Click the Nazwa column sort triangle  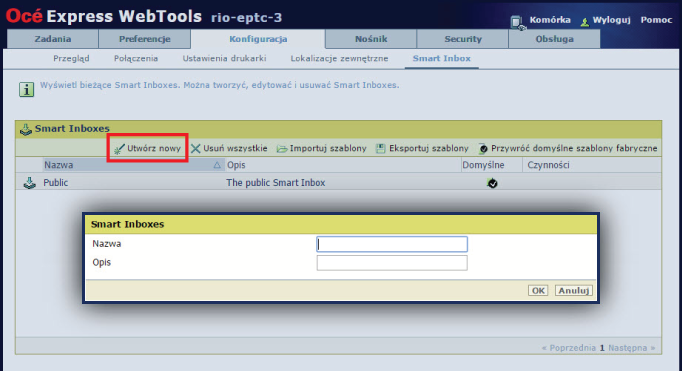pyautogui.click(x=217, y=165)
